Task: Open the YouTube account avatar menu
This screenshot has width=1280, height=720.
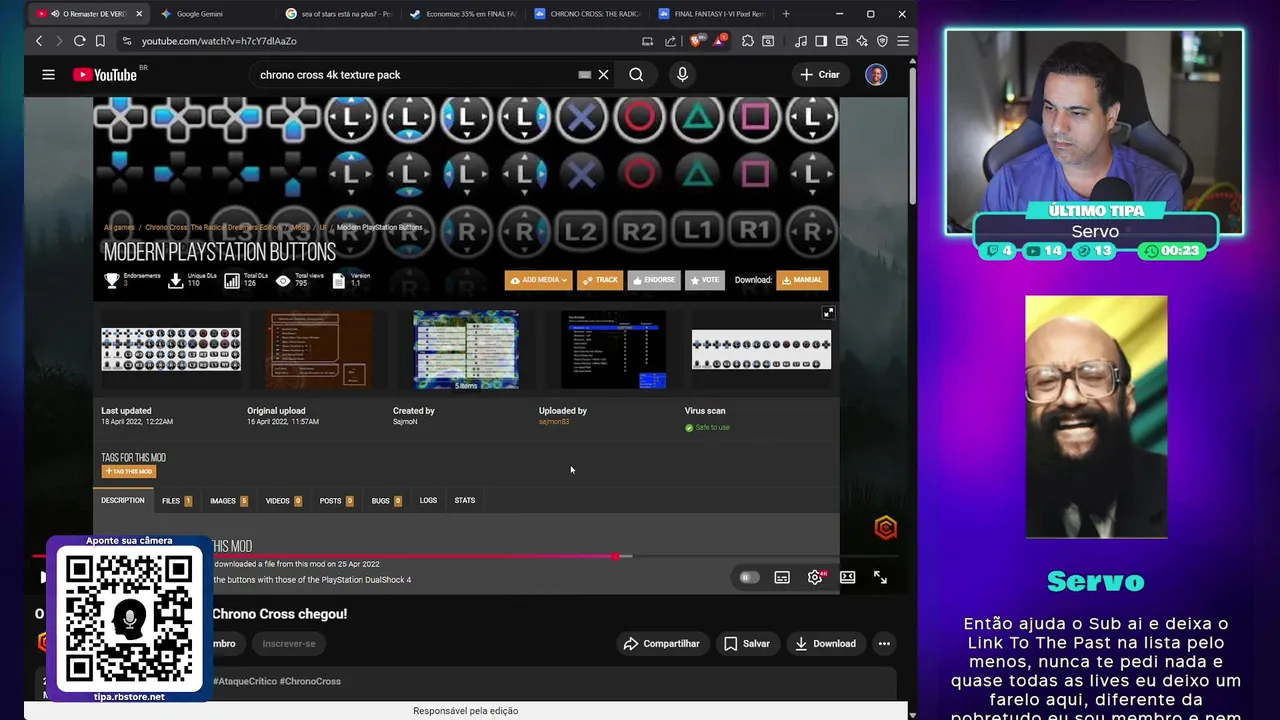Action: (x=876, y=74)
